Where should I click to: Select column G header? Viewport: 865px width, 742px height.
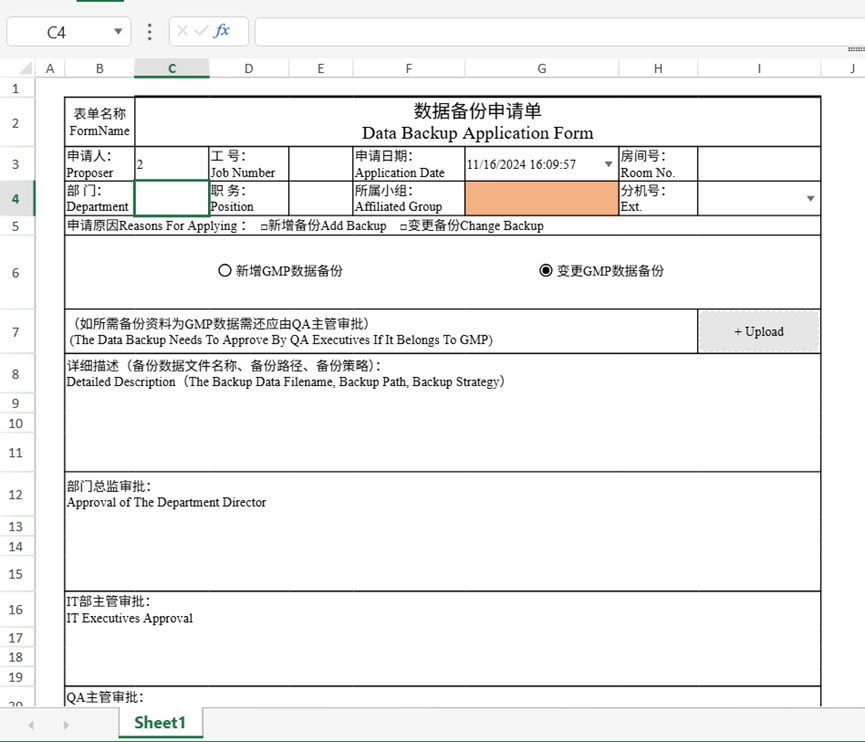[x=541, y=68]
